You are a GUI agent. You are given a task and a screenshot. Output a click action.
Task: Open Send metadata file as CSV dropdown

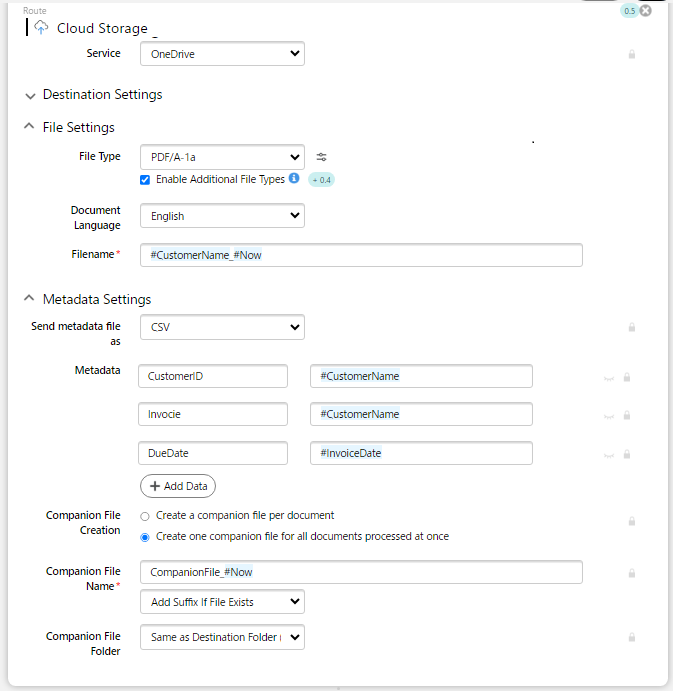pyautogui.click(x=222, y=327)
